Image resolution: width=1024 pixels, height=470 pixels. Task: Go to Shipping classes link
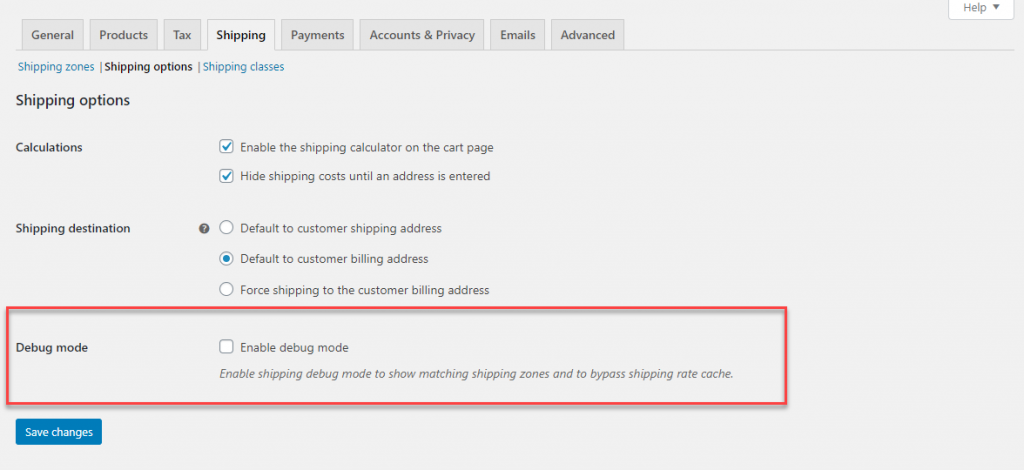(x=244, y=67)
